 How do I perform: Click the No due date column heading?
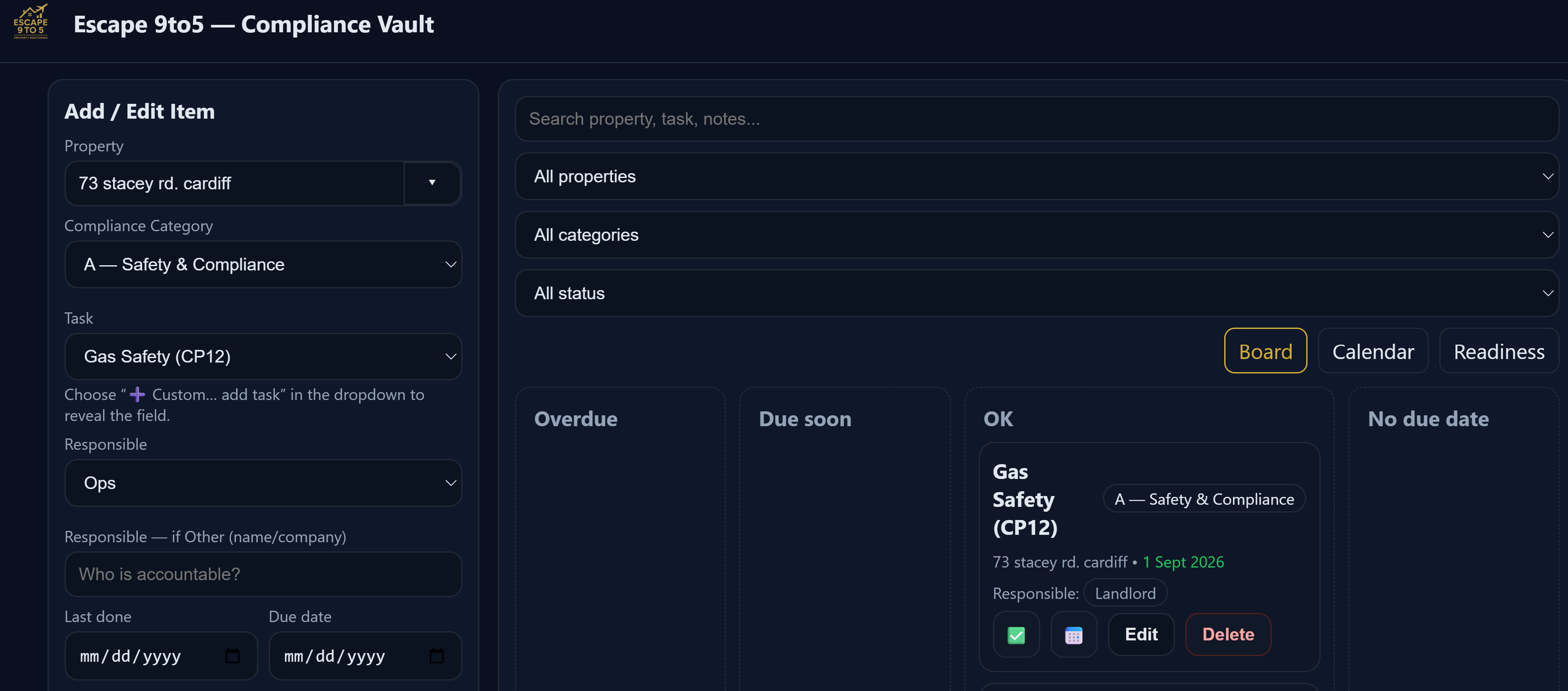[x=1428, y=419]
